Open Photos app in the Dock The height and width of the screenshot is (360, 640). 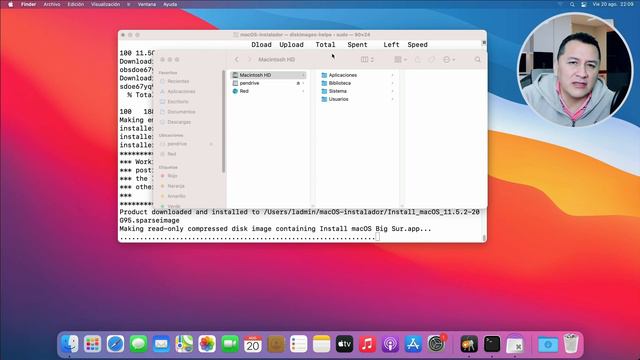point(207,344)
